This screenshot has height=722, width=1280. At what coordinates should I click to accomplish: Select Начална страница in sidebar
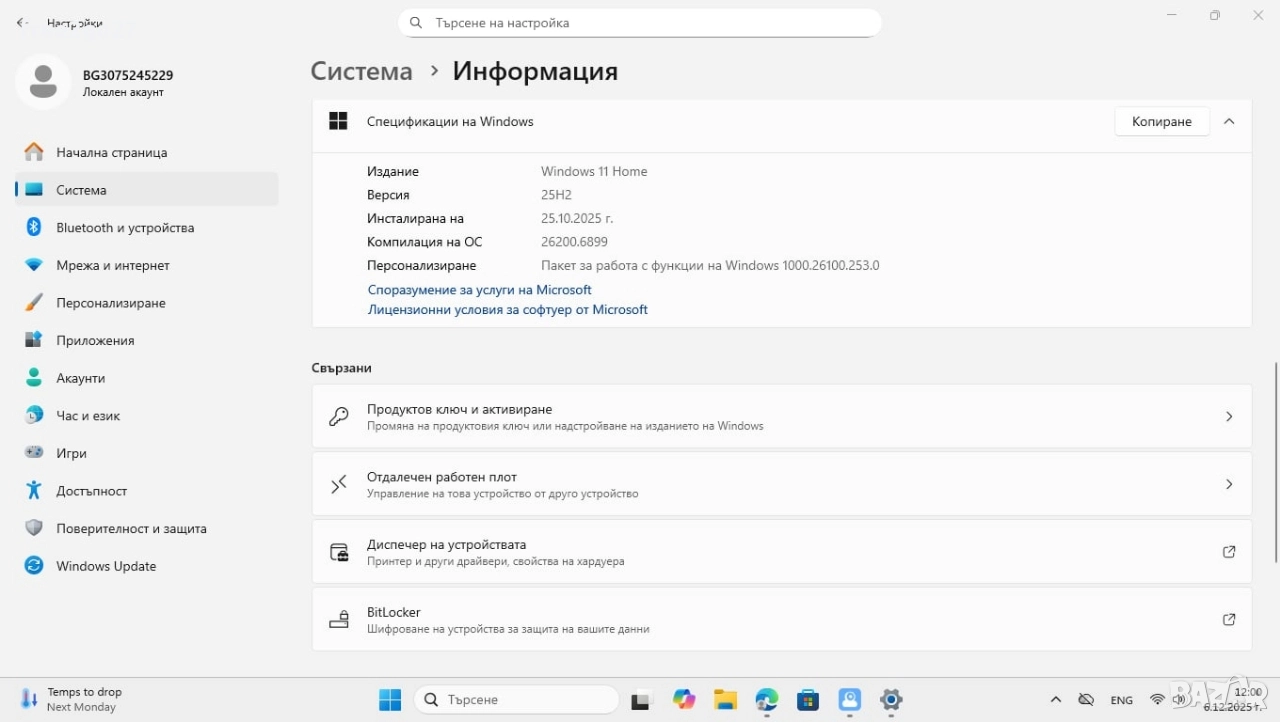pos(111,153)
